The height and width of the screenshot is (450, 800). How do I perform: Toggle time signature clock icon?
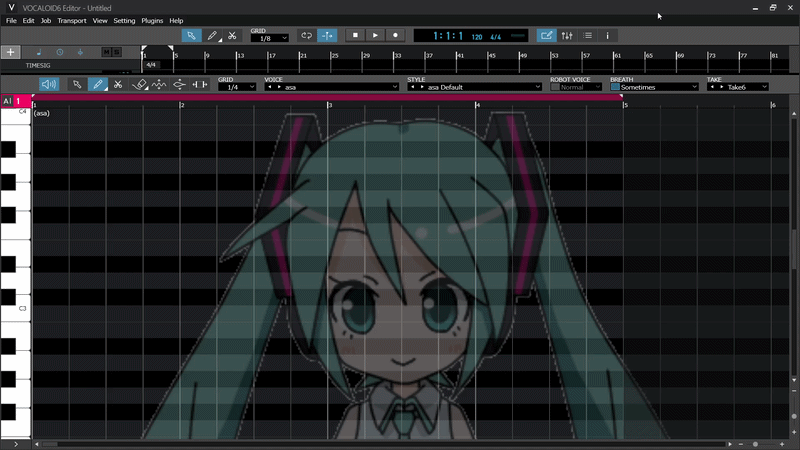point(60,52)
